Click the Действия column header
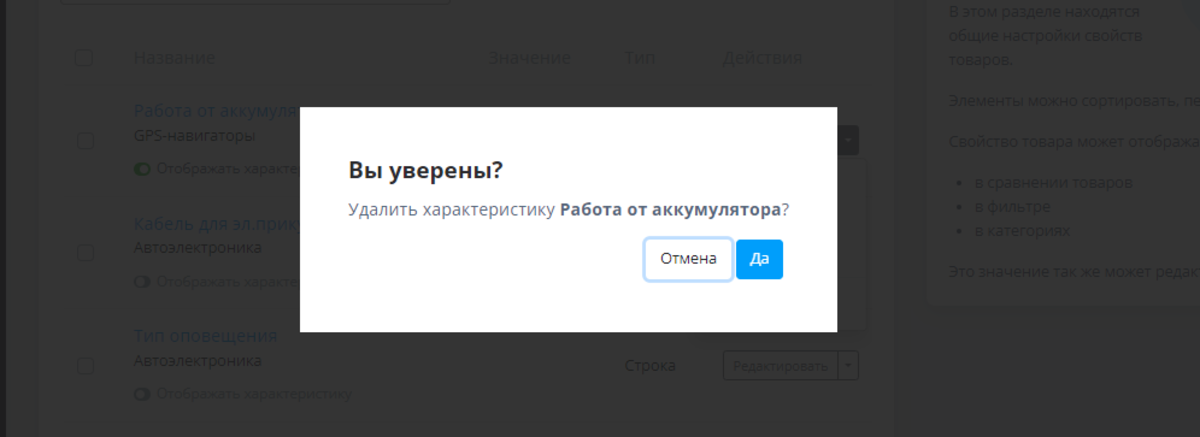Image resolution: width=1200 pixels, height=437 pixels. pyautogui.click(x=762, y=58)
